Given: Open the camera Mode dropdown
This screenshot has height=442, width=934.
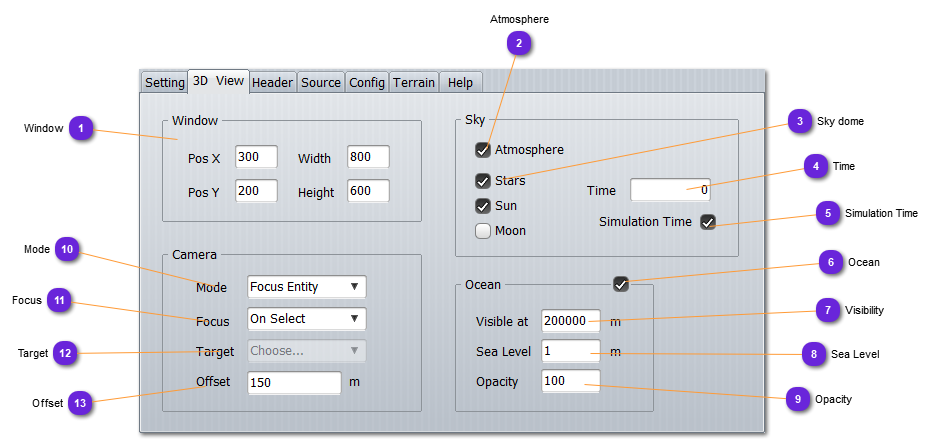Looking at the screenshot, I should pyautogui.click(x=306, y=287).
